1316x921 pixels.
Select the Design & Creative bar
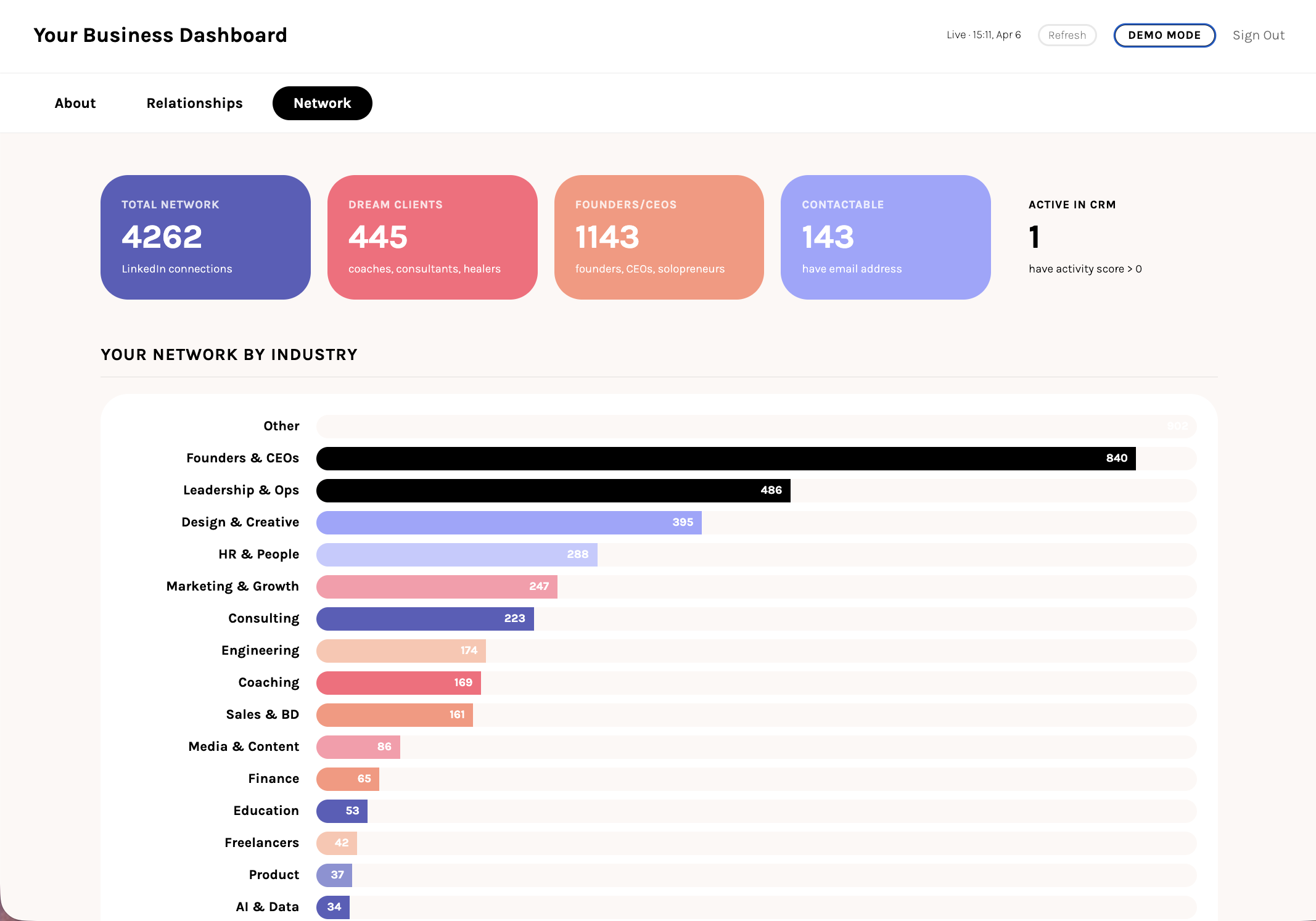coord(508,523)
